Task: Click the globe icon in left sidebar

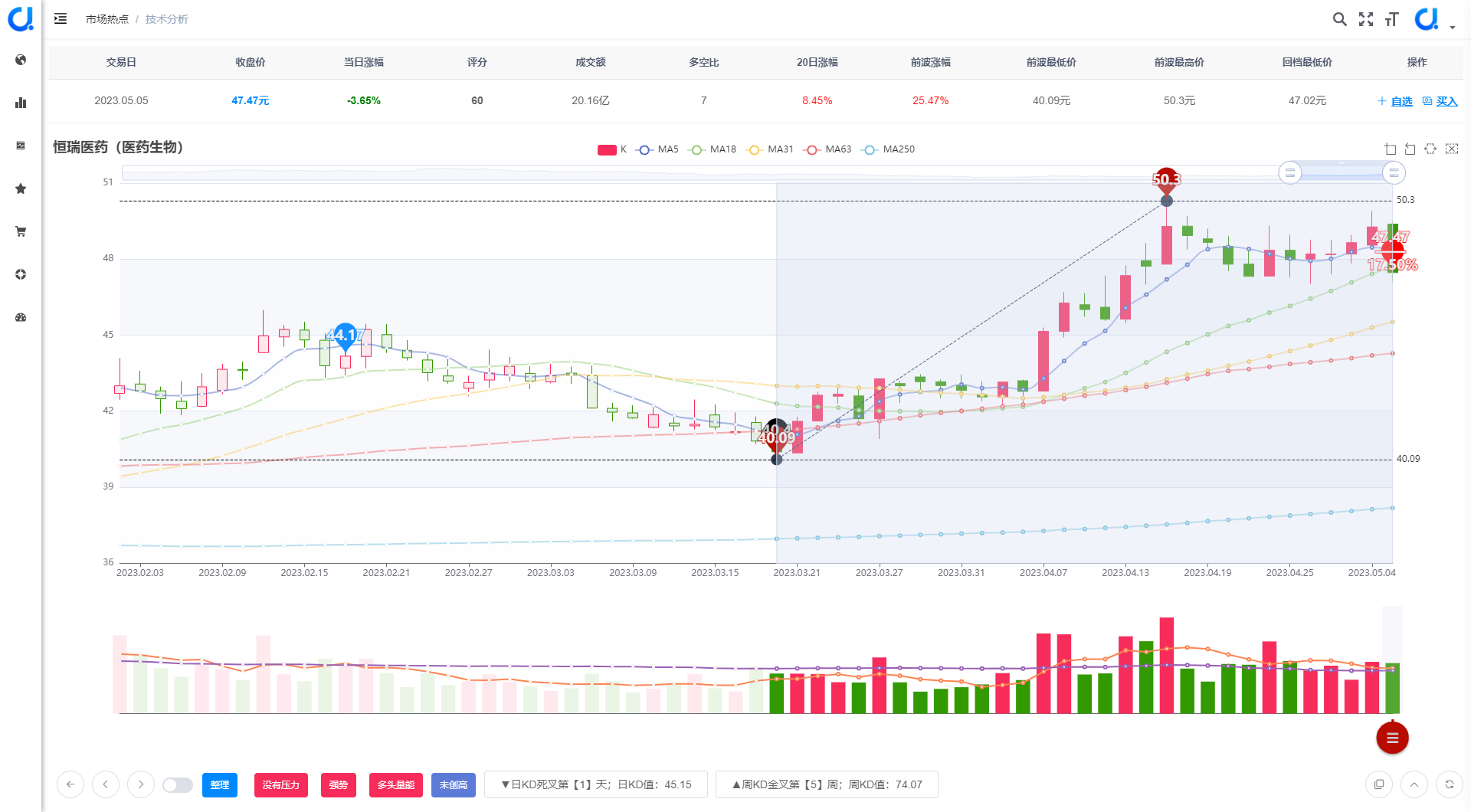Action: [x=21, y=60]
